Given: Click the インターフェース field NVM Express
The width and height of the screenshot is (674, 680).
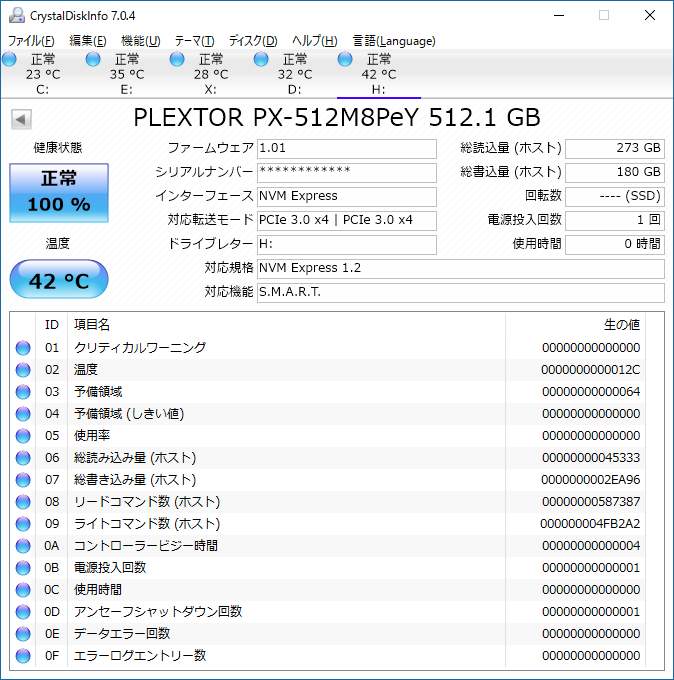Looking at the screenshot, I should [347, 196].
